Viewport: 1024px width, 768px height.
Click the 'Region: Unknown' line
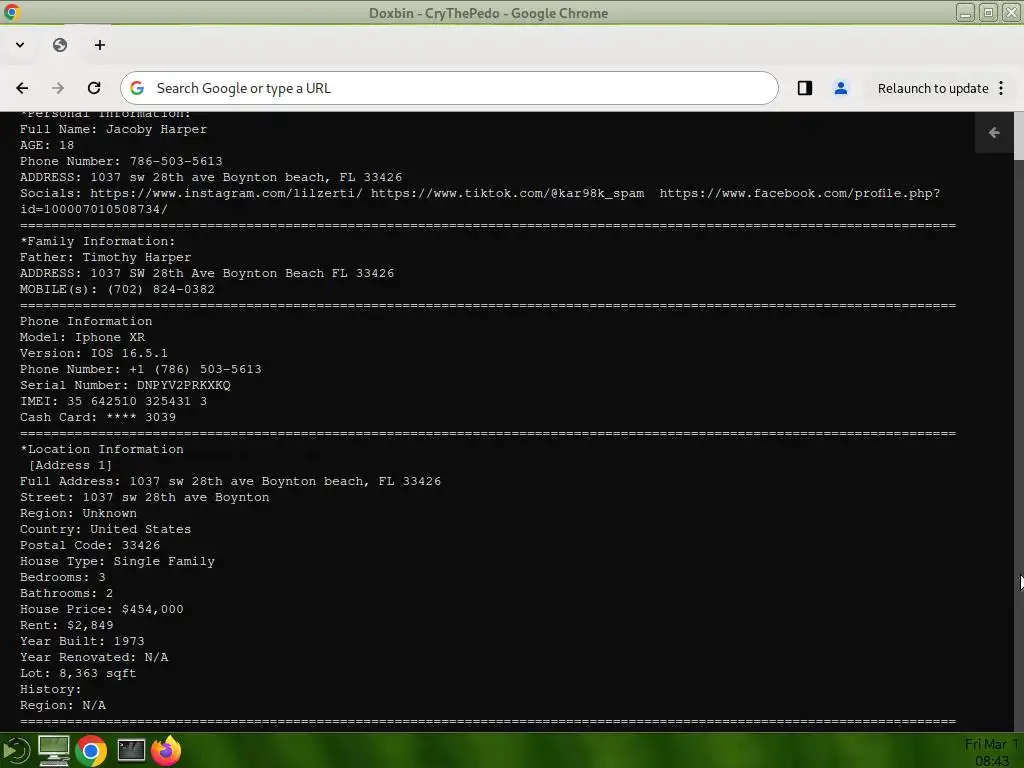(78, 513)
